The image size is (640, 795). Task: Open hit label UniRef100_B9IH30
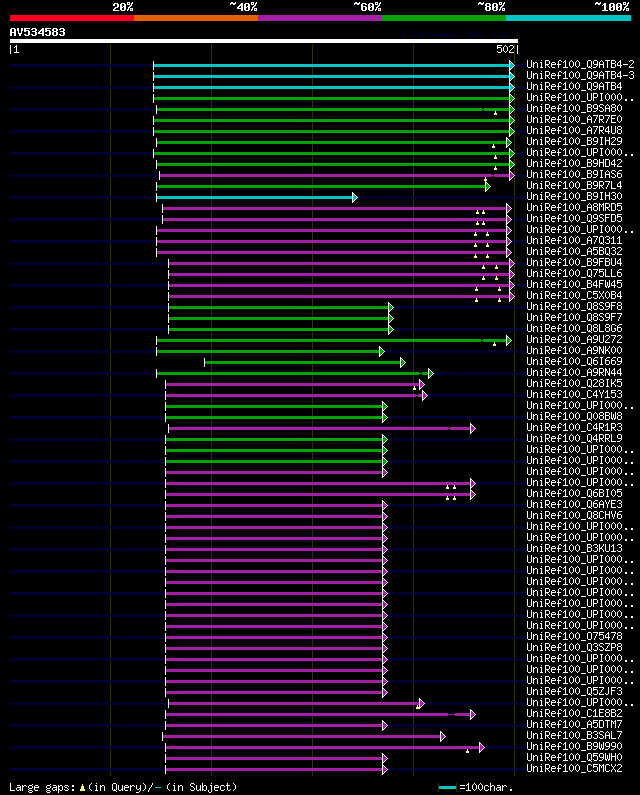click(x=574, y=196)
